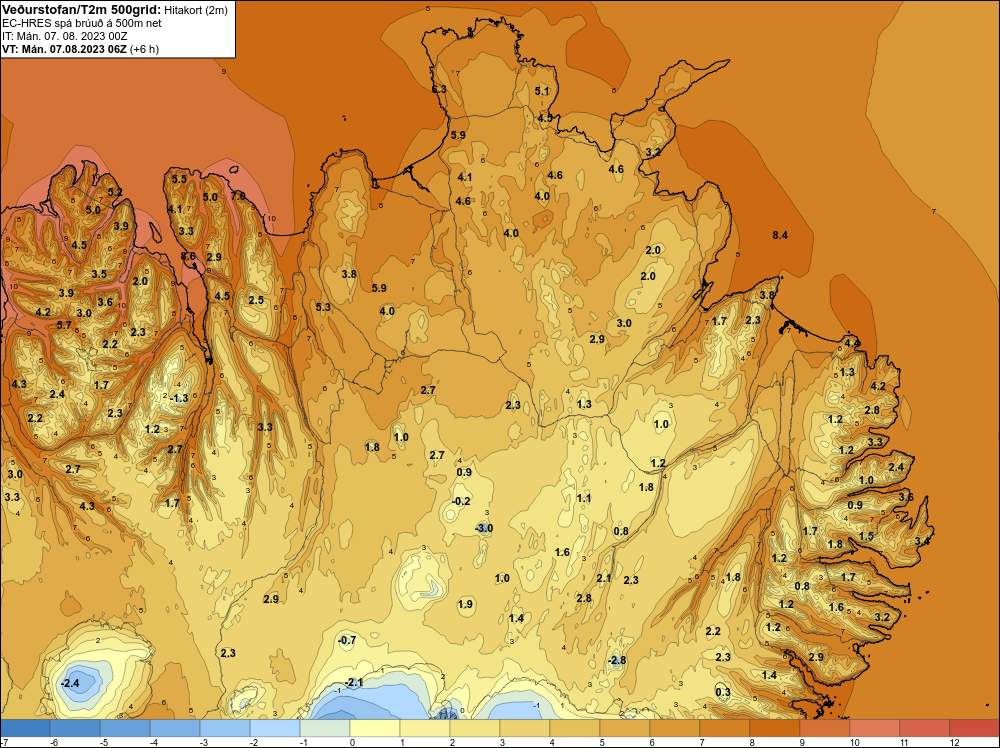This screenshot has width=1000, height=748.
Task: Select the 'IT: Mán. 07. 08. 2023 00Z' line
Action: pos(64,36)
